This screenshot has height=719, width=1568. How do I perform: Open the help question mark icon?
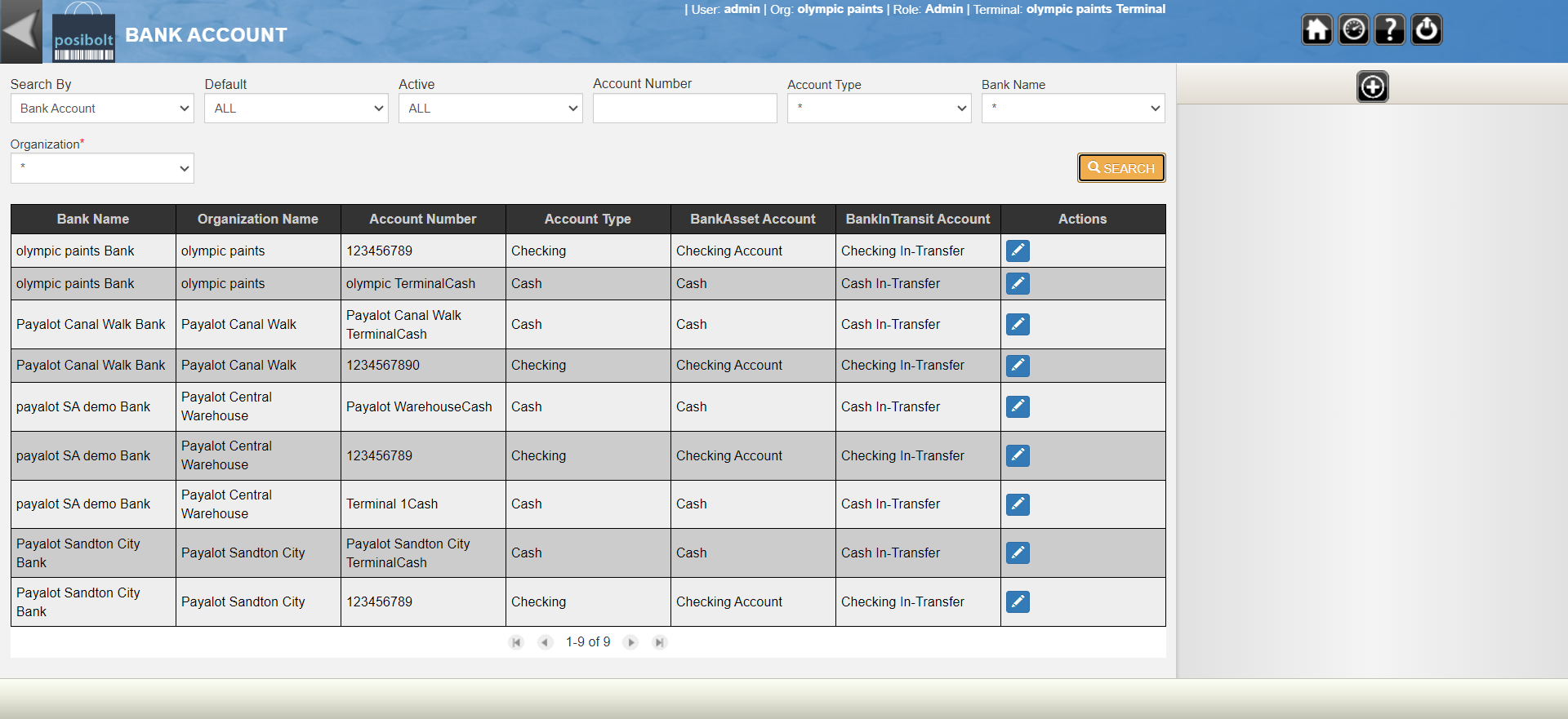1390,30
